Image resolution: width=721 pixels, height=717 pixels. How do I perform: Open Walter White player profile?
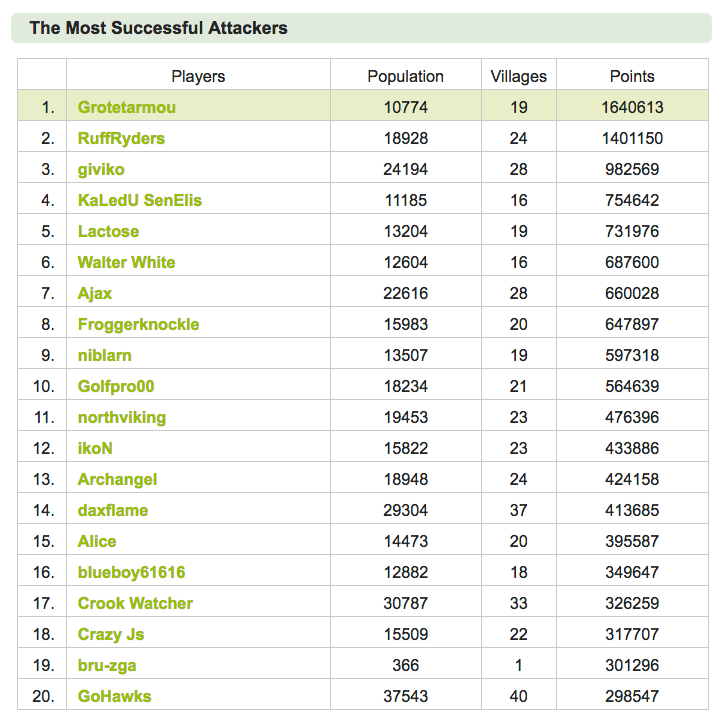point(126,262)
